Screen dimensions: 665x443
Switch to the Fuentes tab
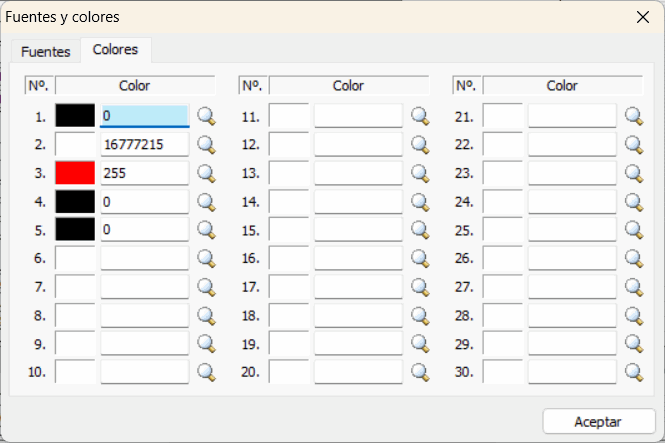[x=46, y=52]
